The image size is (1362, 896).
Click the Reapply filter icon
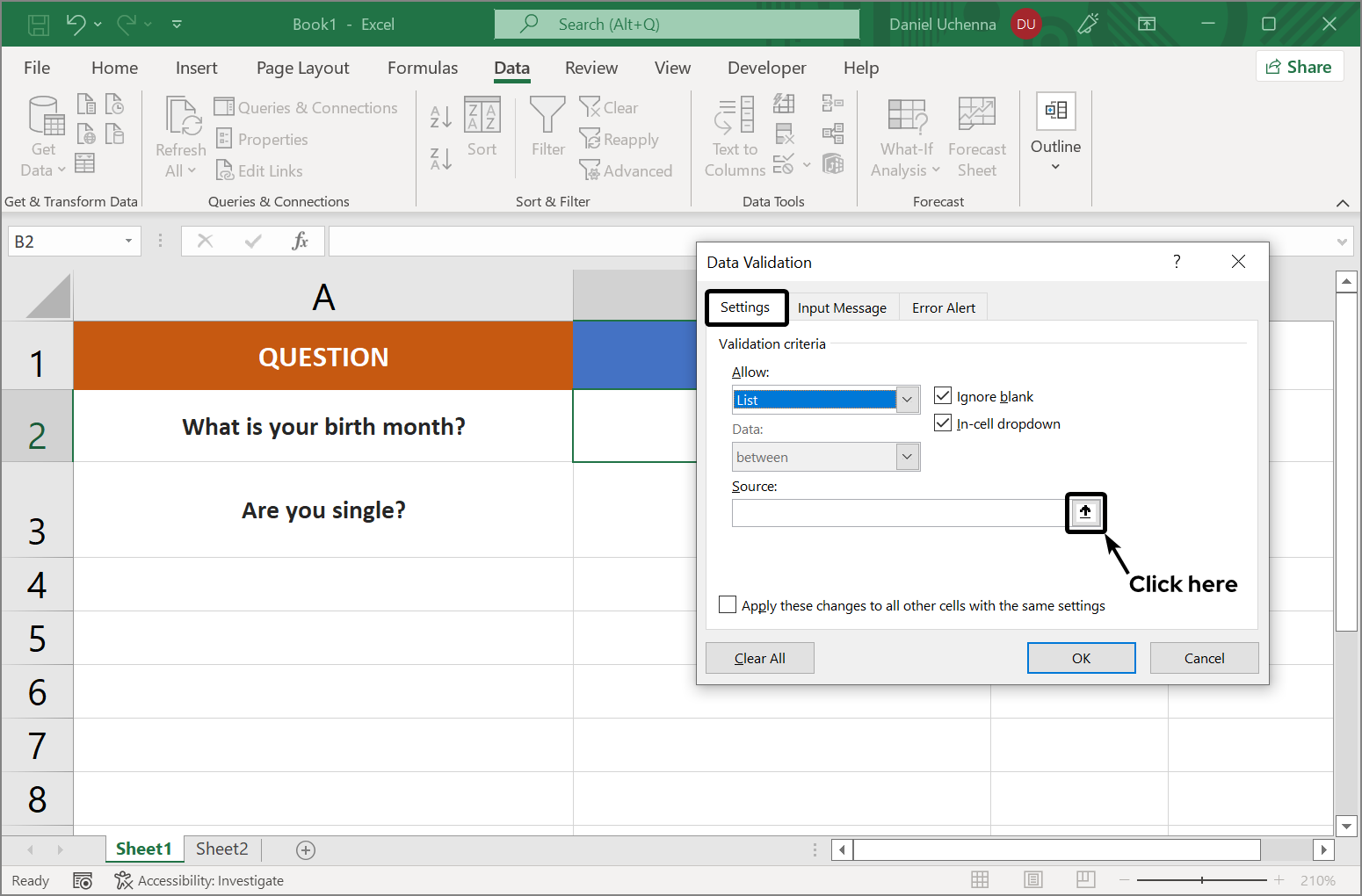[x=619, y=139]
